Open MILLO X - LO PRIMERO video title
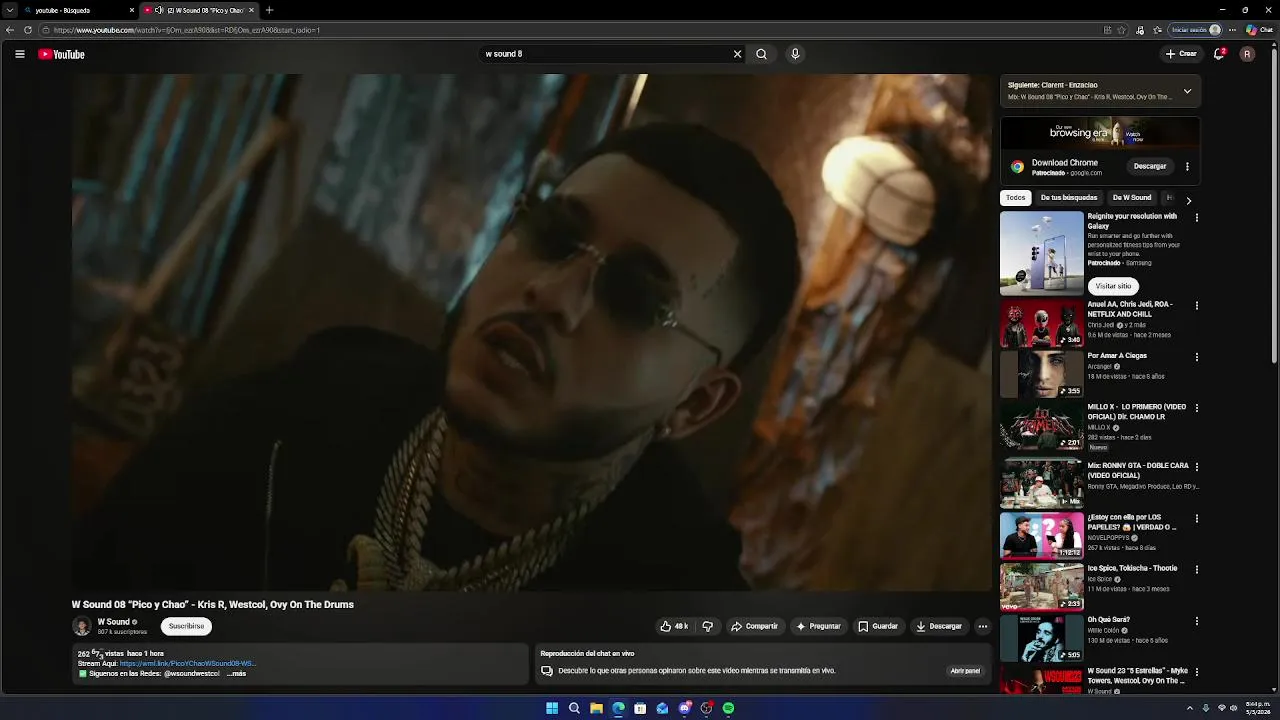 1137,412
